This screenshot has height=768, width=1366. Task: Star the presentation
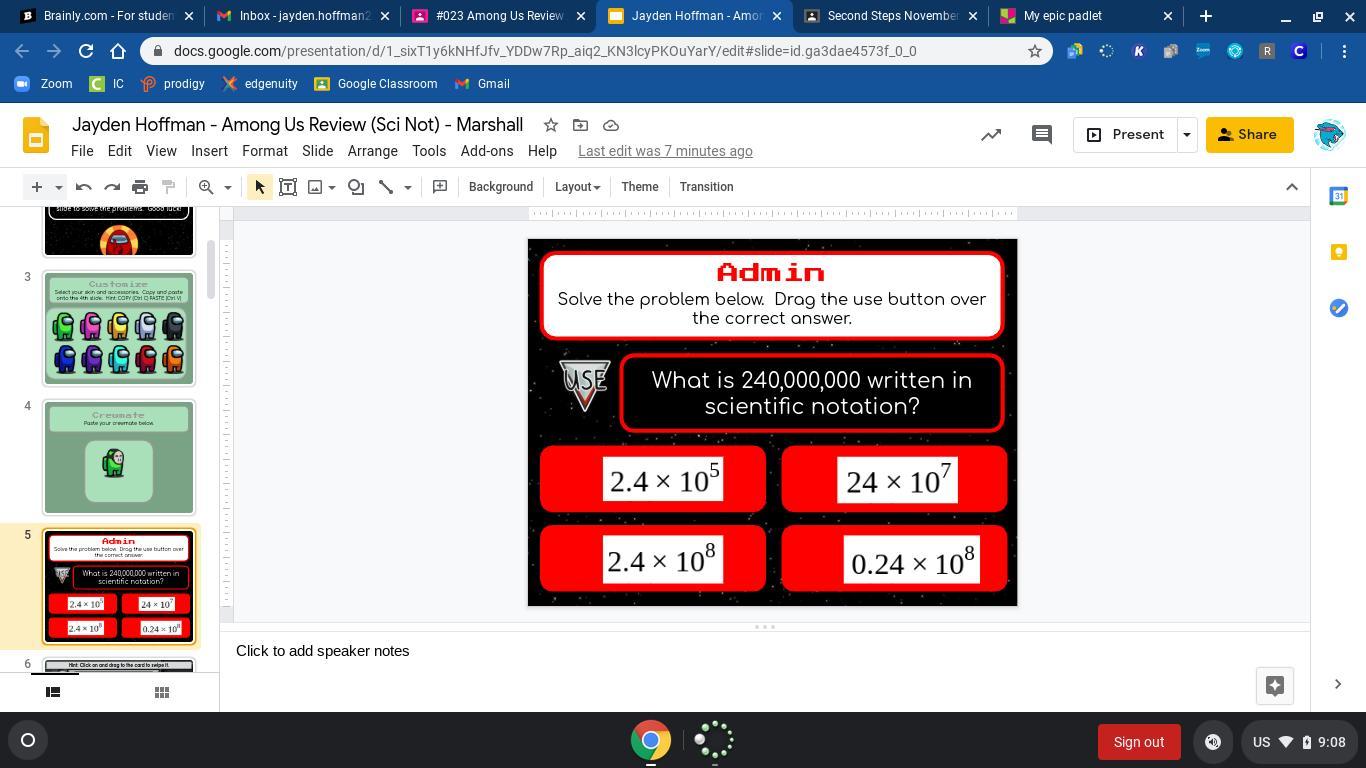(x=550, y=125)
